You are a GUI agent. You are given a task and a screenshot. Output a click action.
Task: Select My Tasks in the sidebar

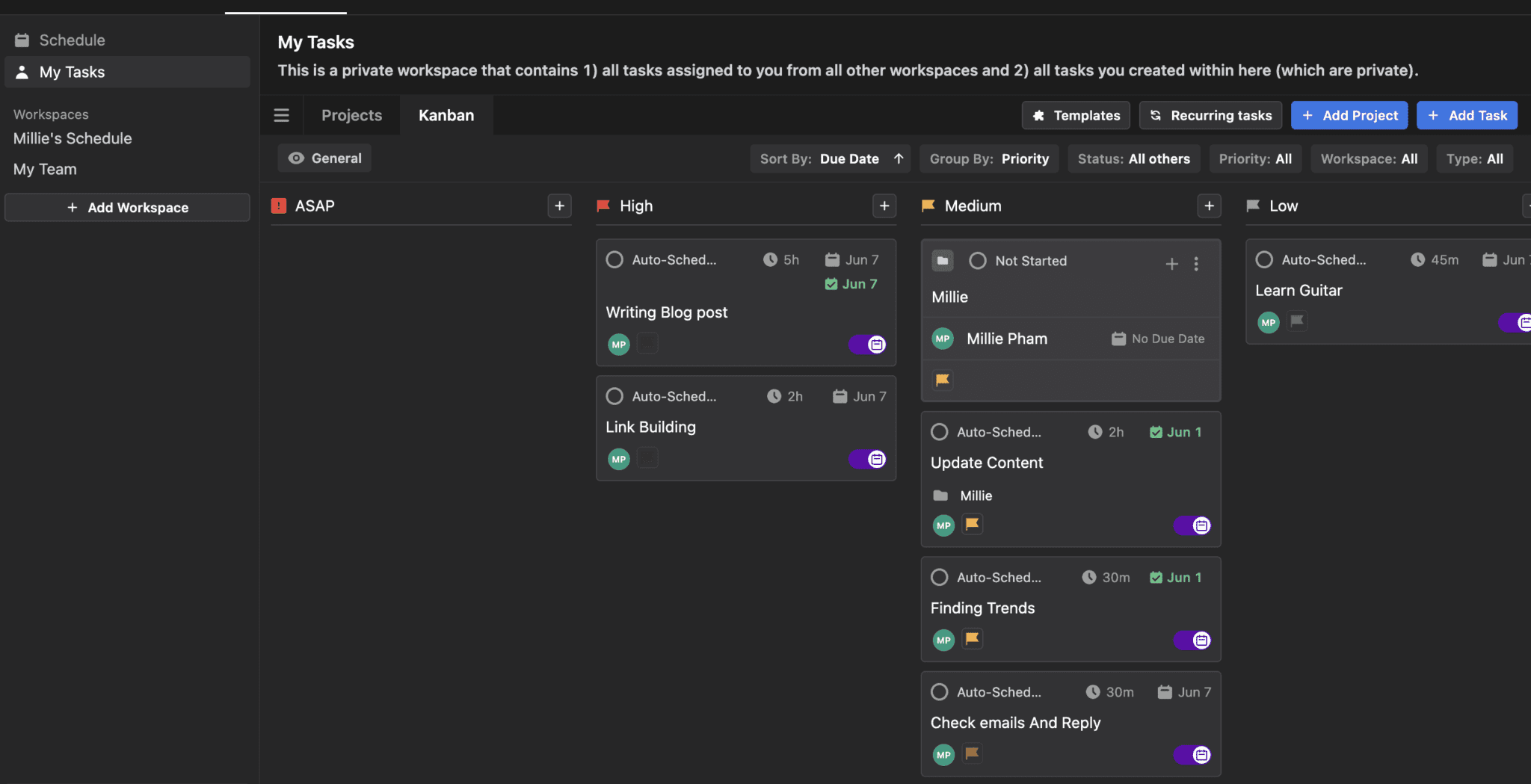pos(73,72)
